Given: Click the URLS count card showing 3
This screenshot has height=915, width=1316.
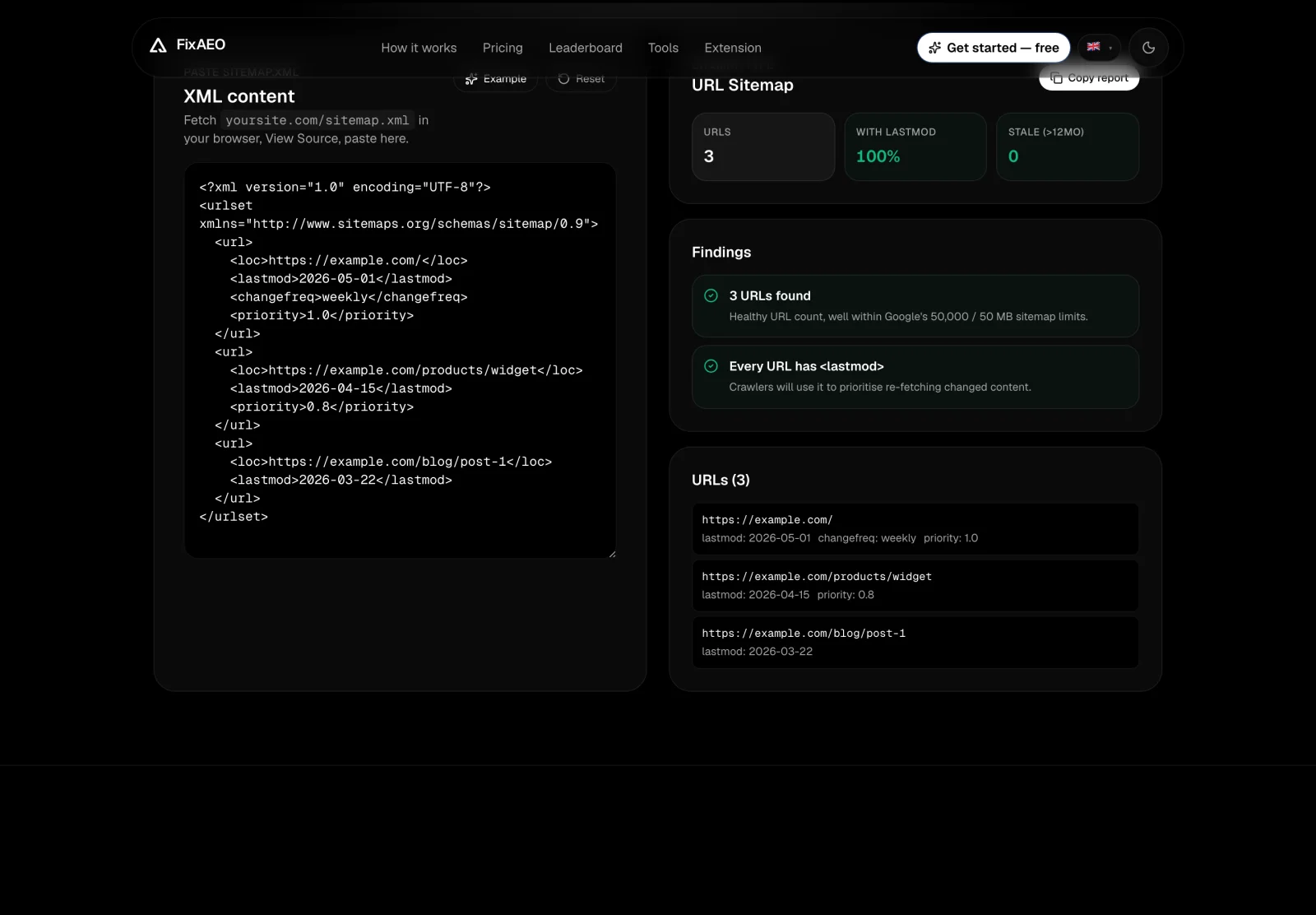Looking at the screenshot, I should 763,146.
